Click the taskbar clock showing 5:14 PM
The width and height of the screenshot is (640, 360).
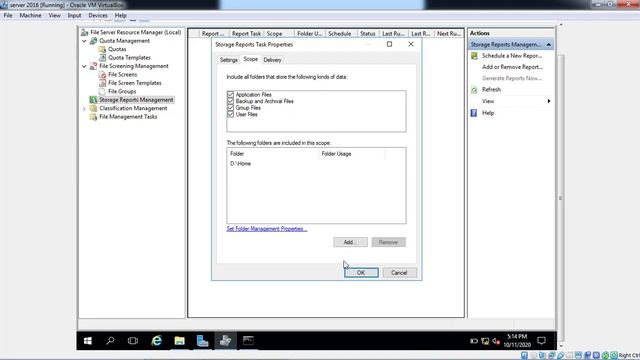pos(517,341)
